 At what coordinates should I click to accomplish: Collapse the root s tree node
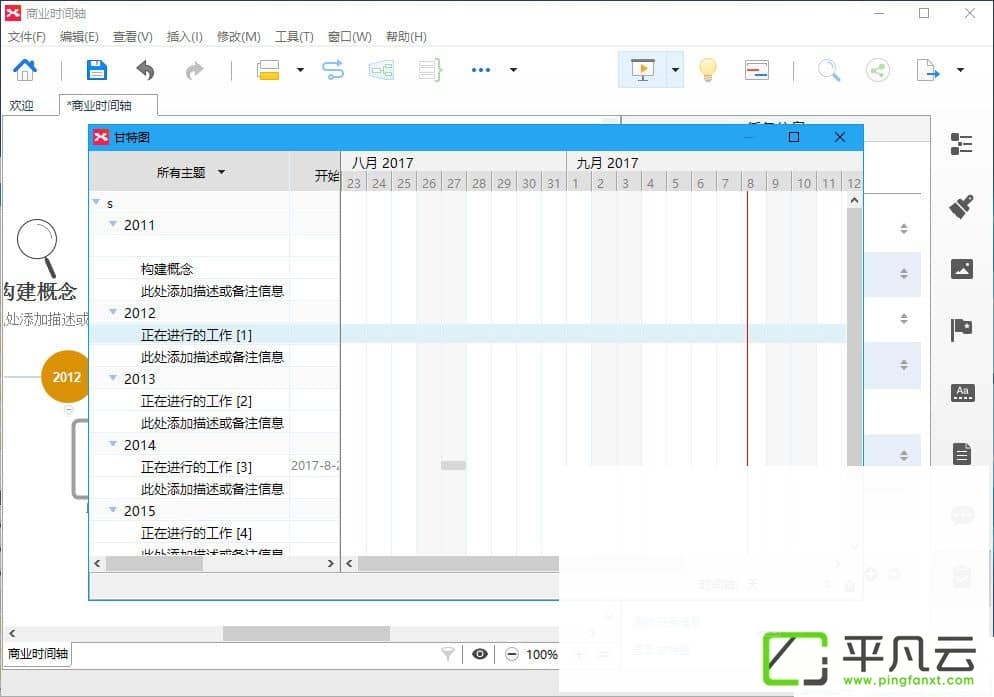point(96,202)
